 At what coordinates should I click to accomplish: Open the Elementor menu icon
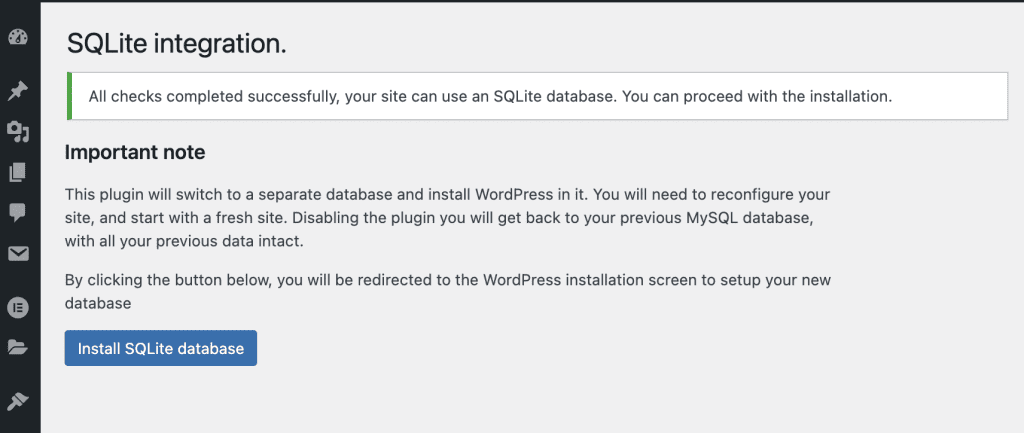coord(18,307)
